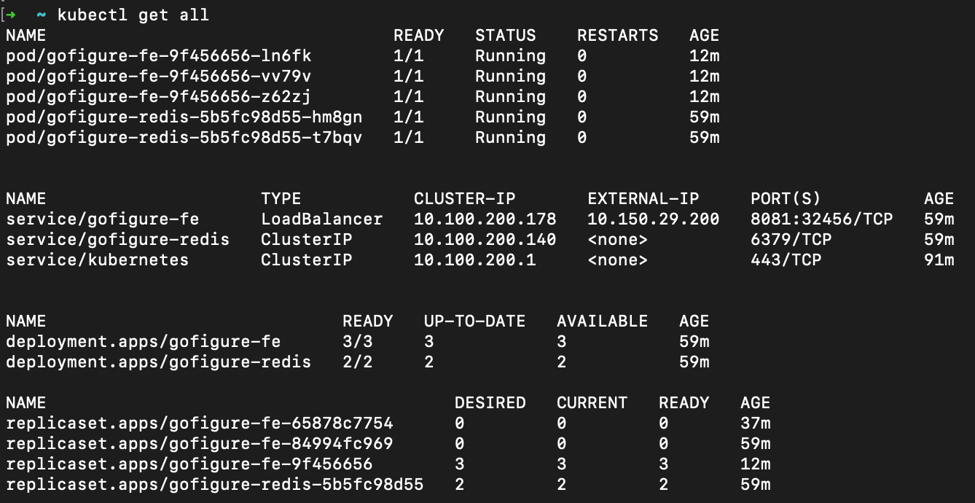Select external IP 10.150.29.200
Viewport: 975px width, 503px height.
coord(653,219)
